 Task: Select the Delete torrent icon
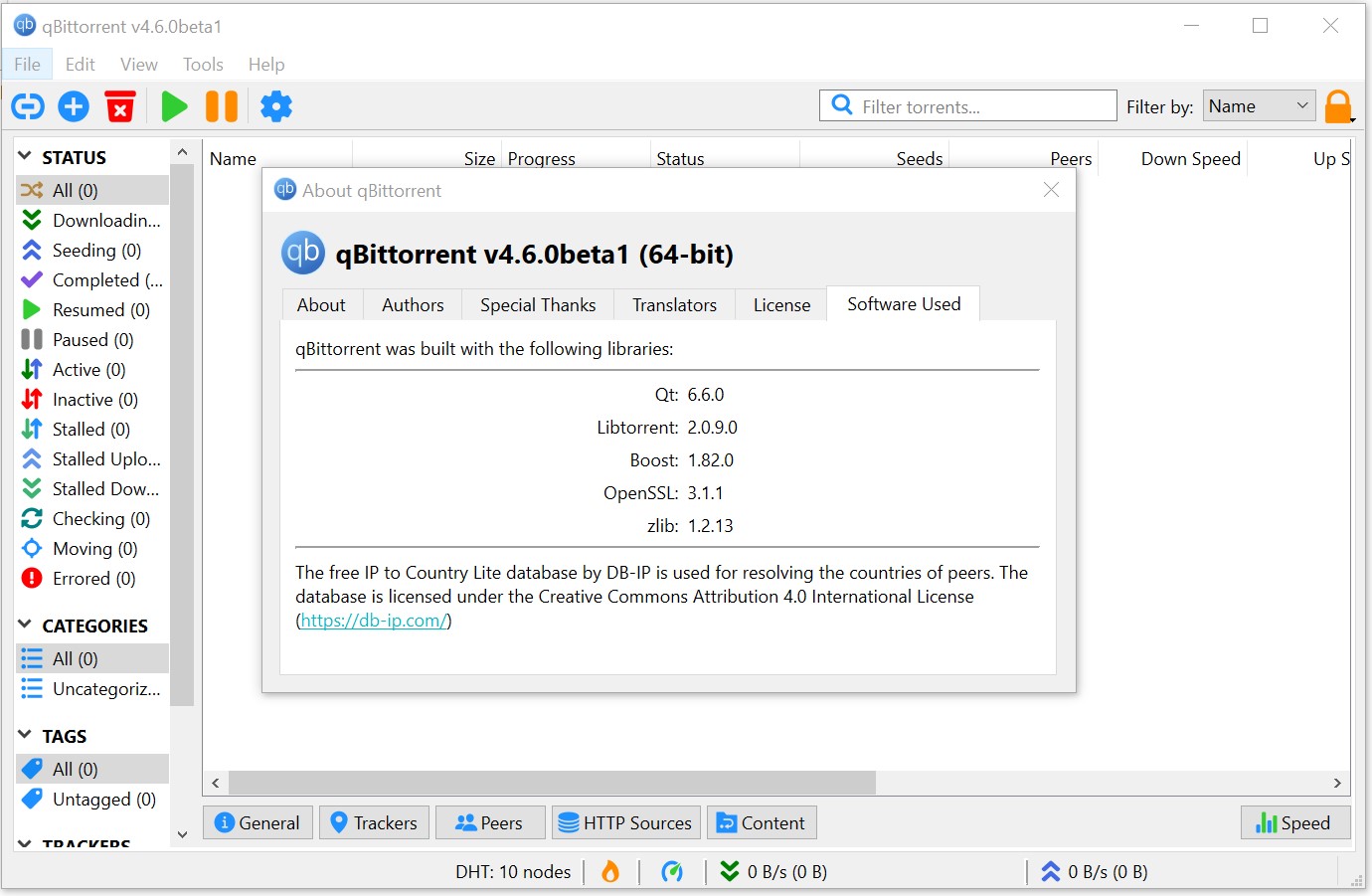pos(120,106)
